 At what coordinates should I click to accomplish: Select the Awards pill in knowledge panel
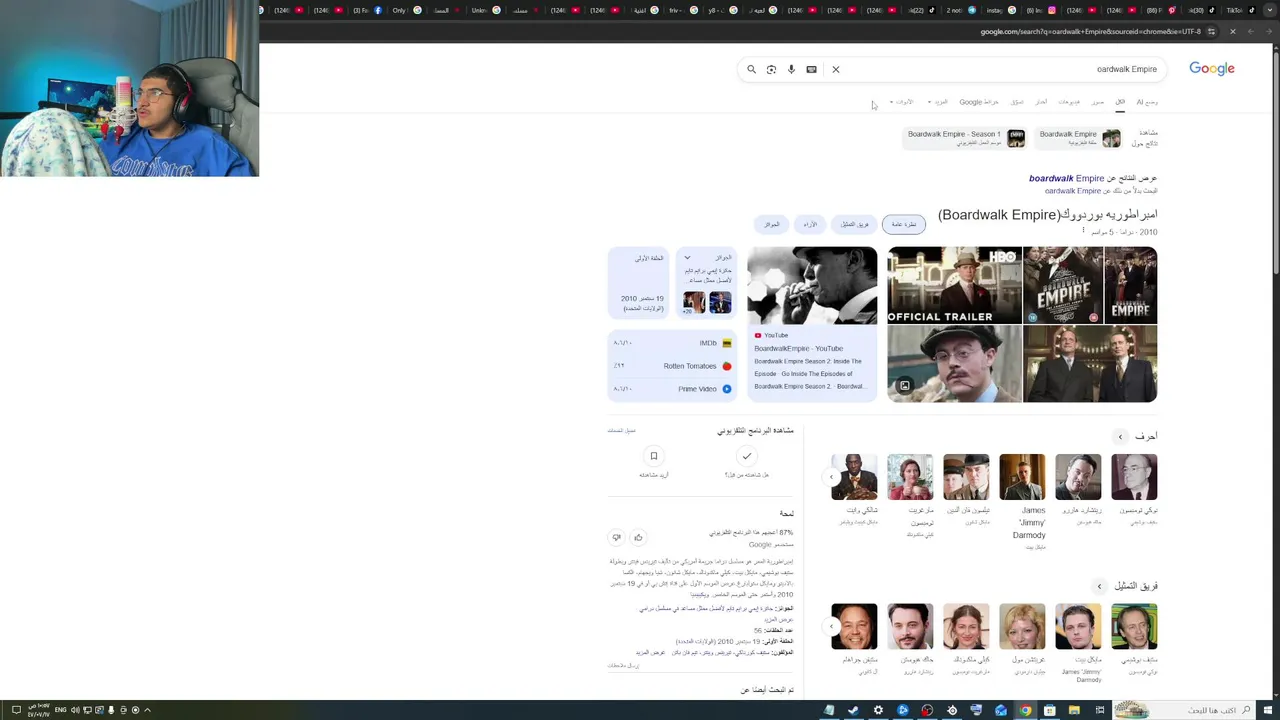coord(772,224)
